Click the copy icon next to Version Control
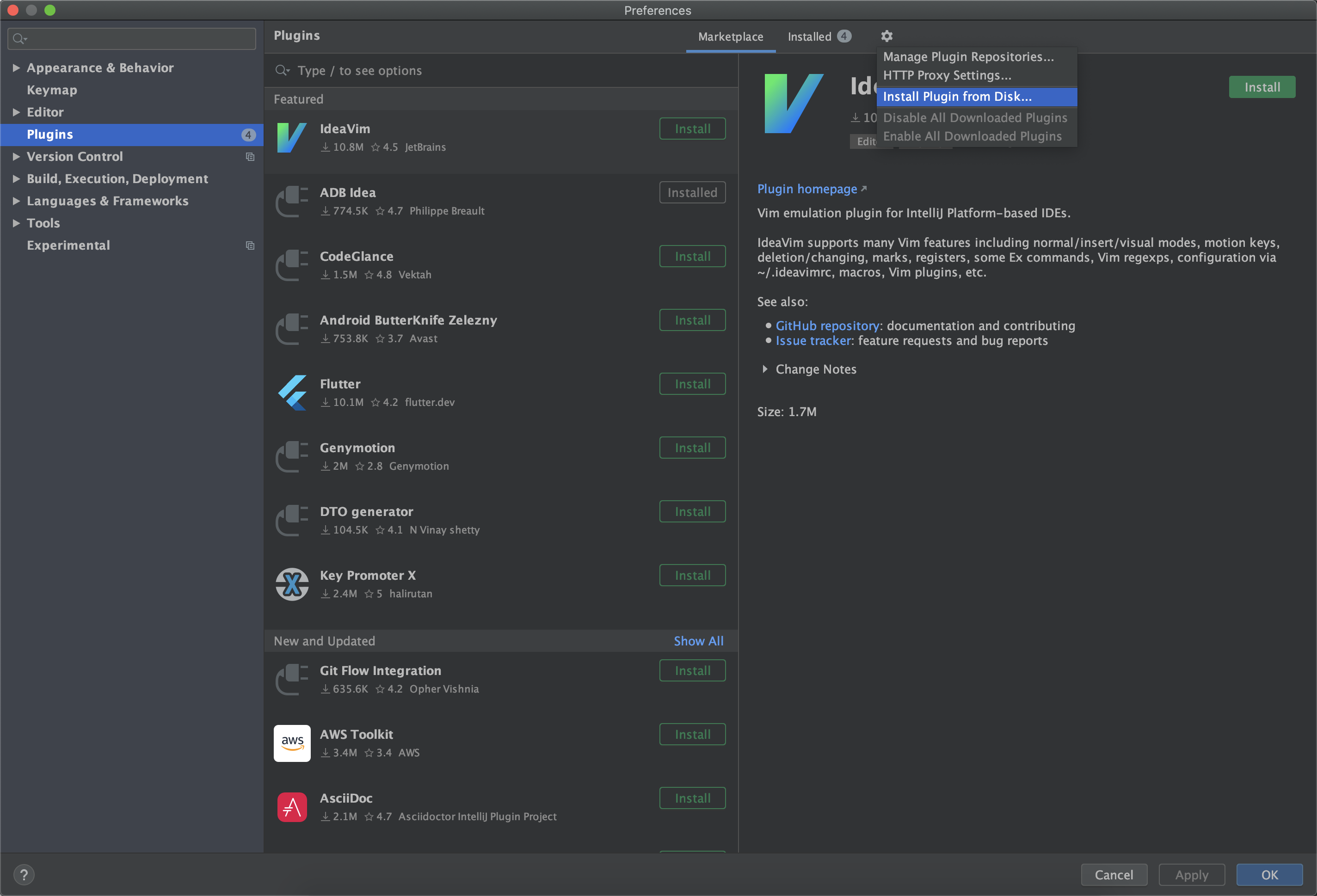 [250, 156]
